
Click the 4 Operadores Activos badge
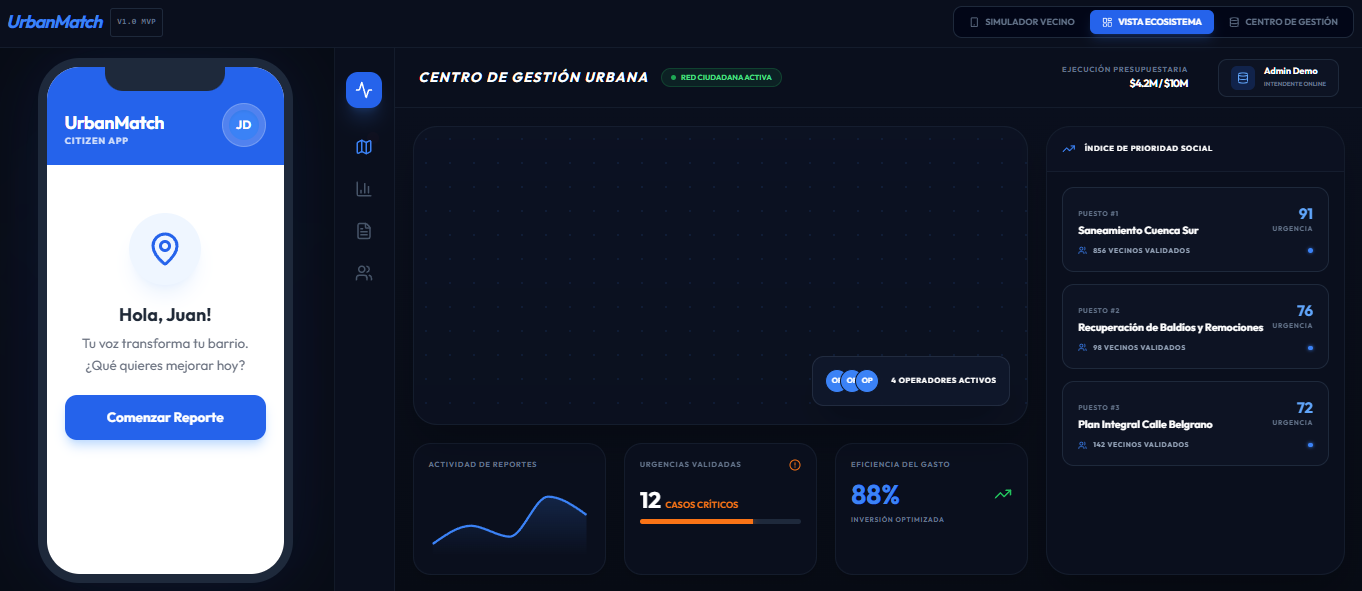tap(911, 381)
